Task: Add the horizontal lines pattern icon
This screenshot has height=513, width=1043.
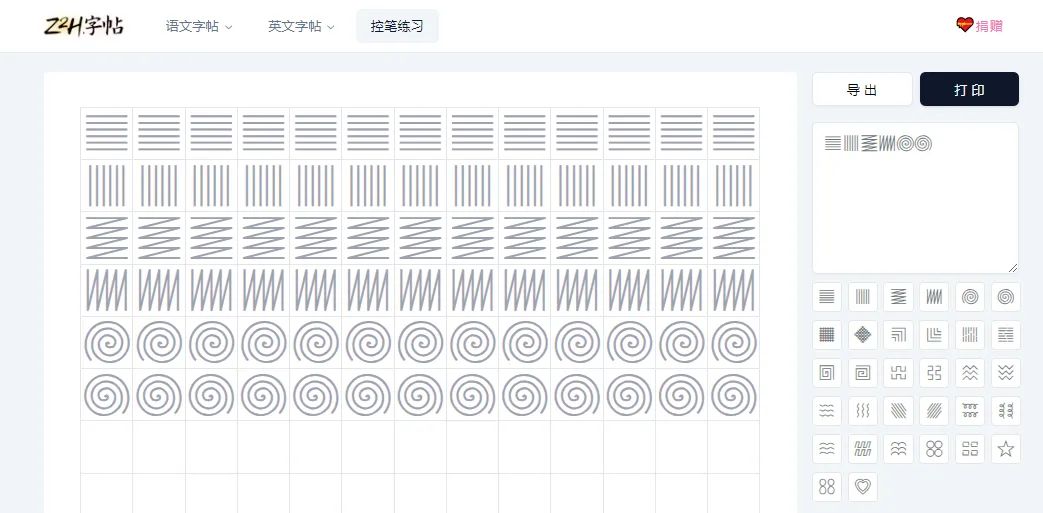Action: (x=827, y=297)
